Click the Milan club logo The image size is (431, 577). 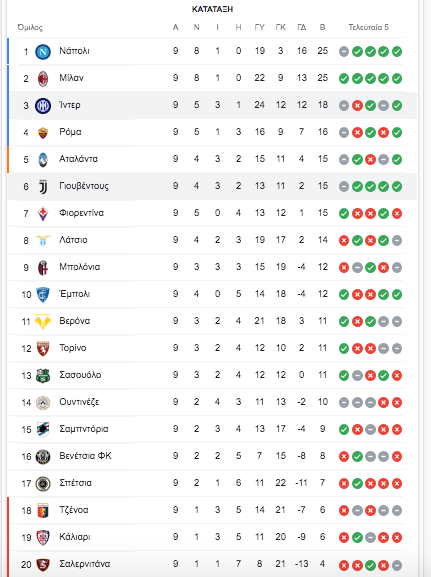43,78
